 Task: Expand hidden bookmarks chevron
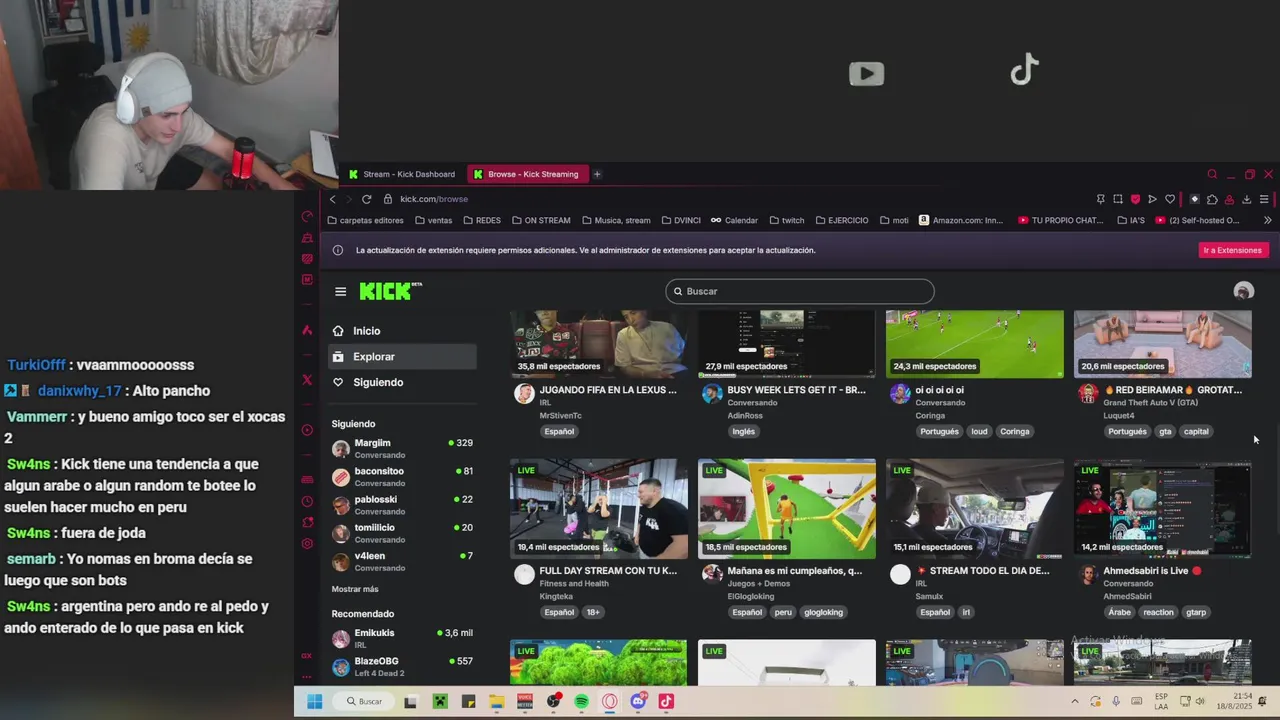coord(1267,220)
